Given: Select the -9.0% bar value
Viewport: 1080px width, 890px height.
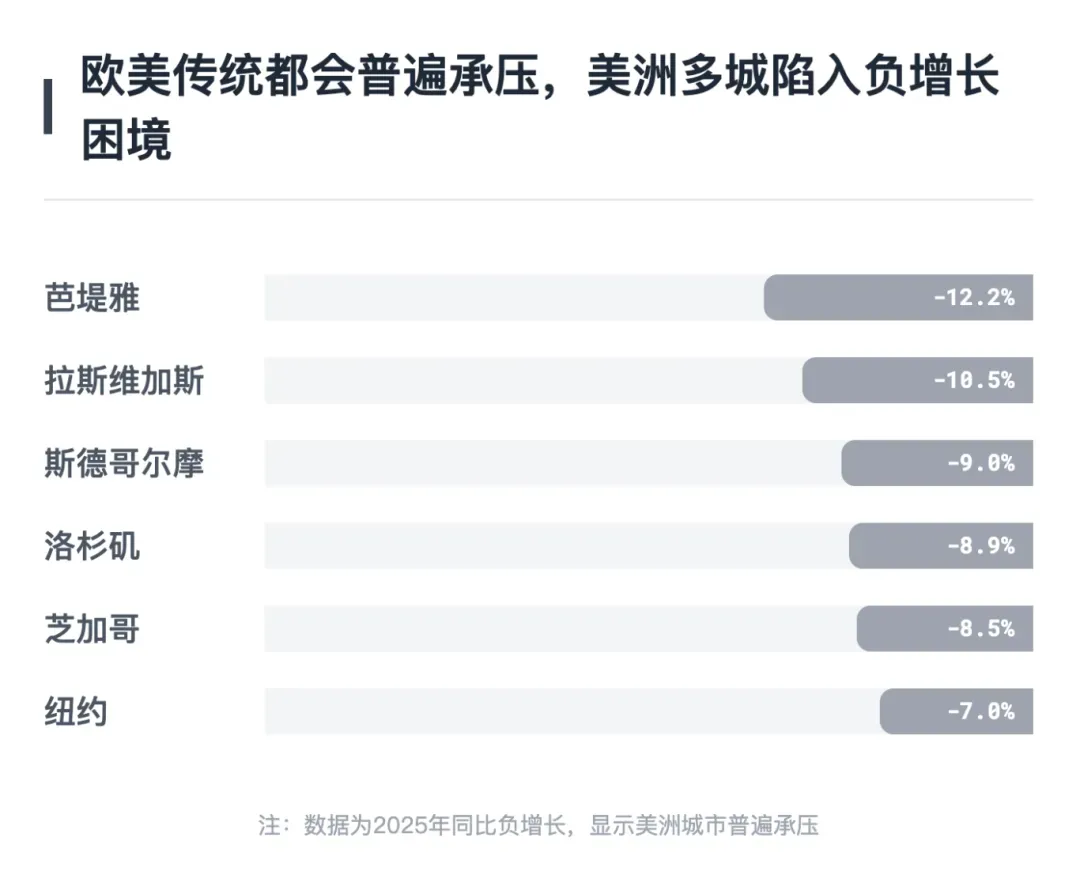Looking at the screenshot, I should [x=937, y=463].
